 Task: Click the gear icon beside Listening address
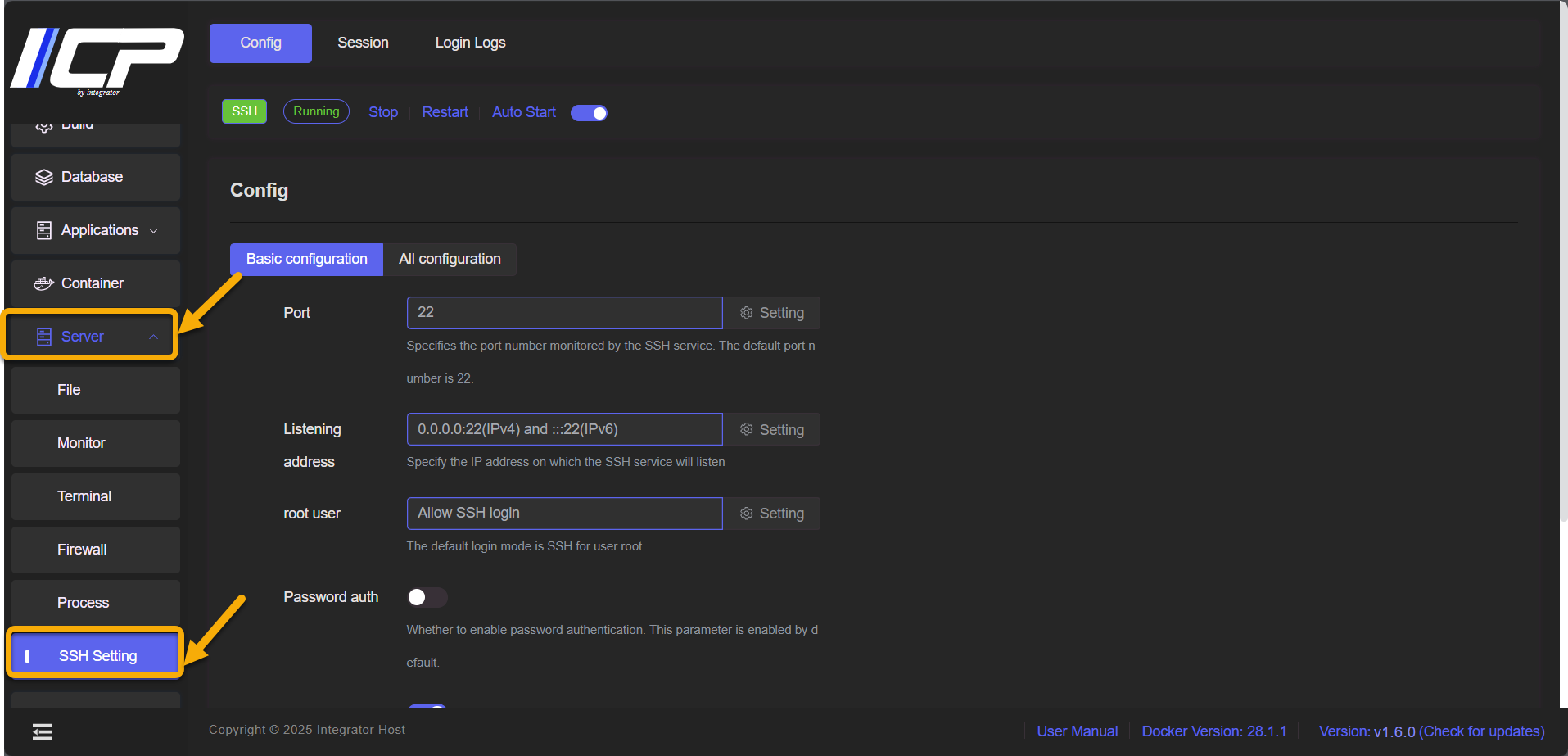point(747,429)
